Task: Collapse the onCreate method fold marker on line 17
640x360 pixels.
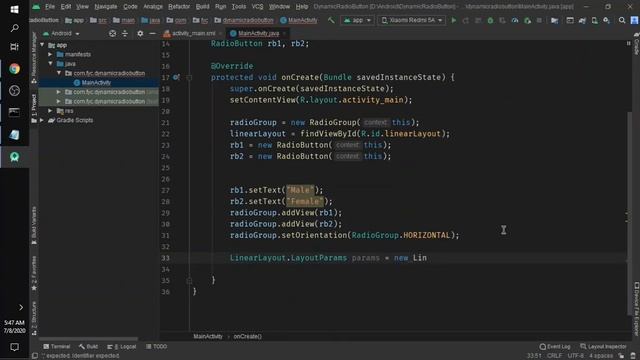Action: tap(189, 77)
